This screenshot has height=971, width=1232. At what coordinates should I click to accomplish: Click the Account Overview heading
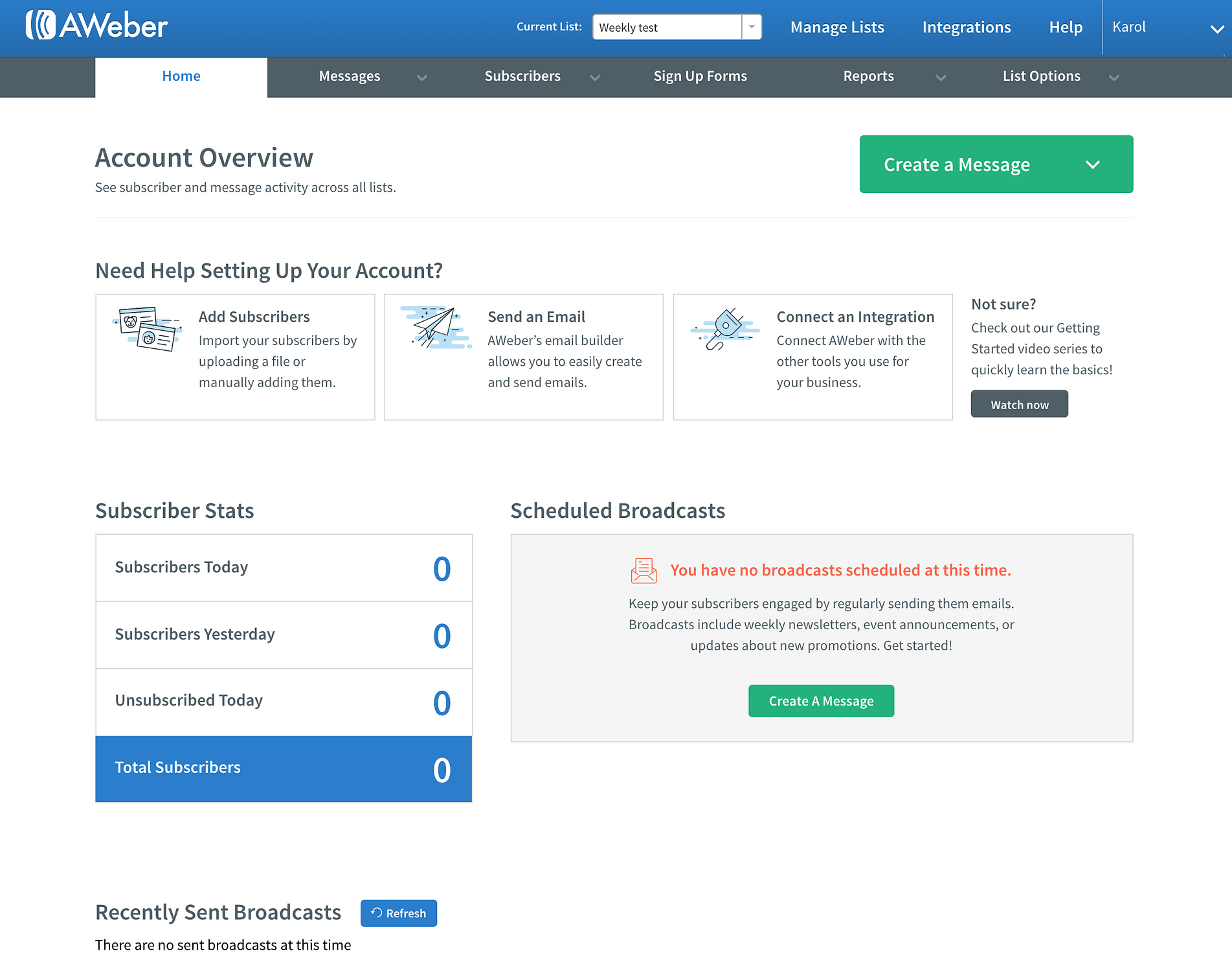(x=204, y=158)
